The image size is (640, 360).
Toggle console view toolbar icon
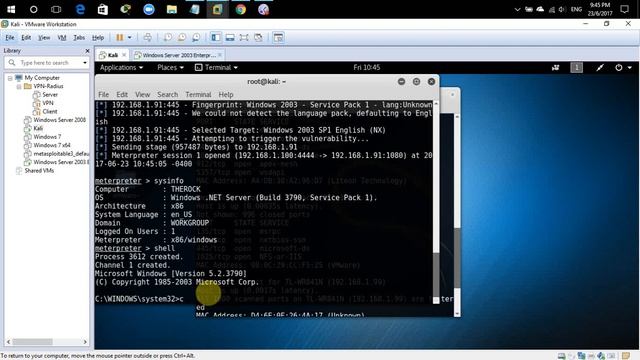pos(278,38)
